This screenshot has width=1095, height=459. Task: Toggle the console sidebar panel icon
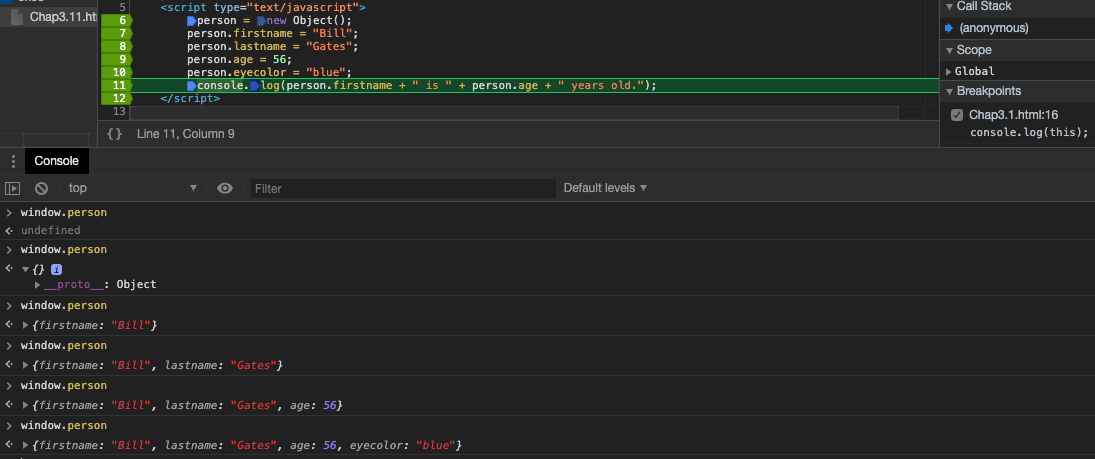[13, 188]
